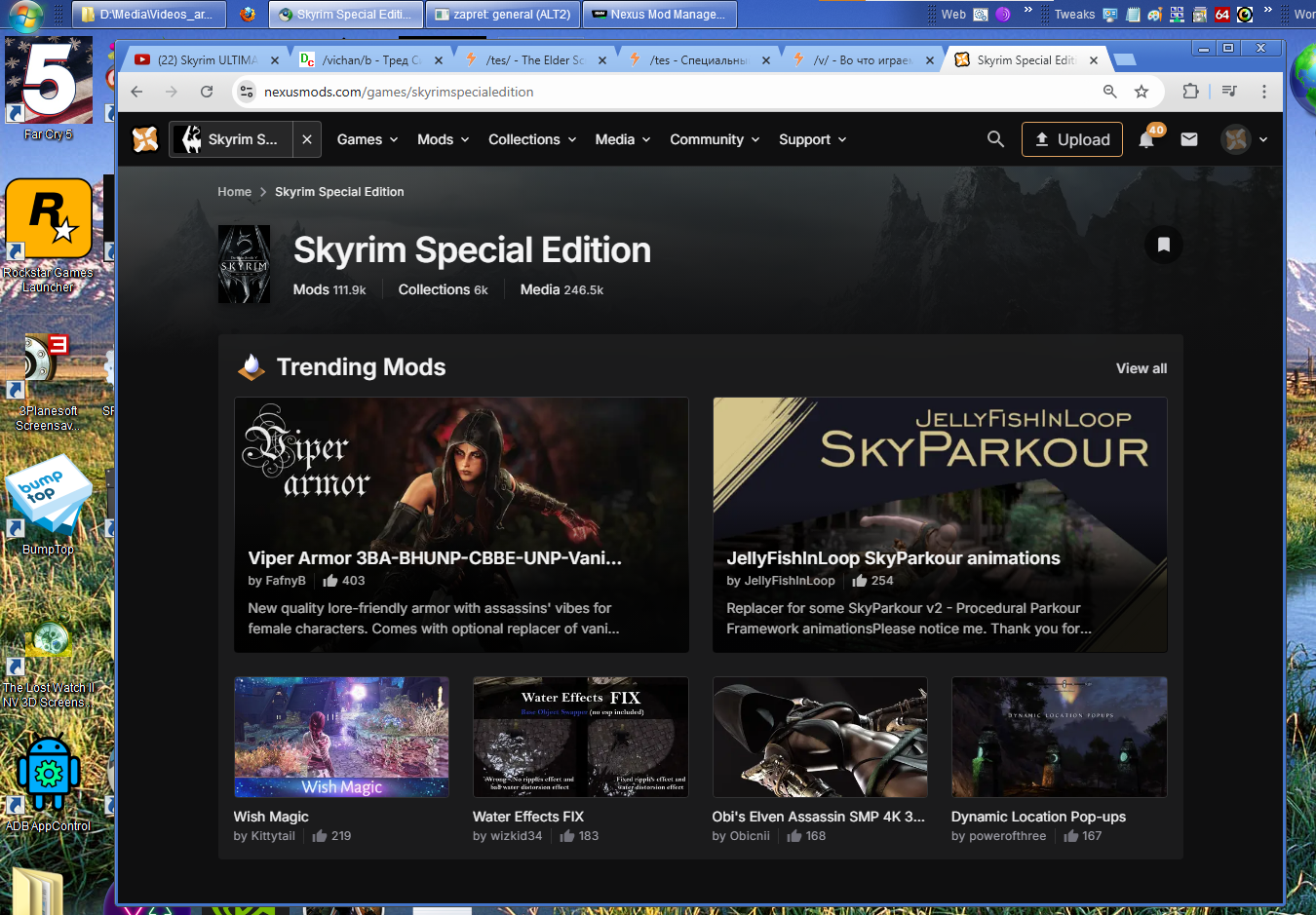Click author powerofthree name
Image resolution: width=1316 pixels, height=915 pixels.
click(x=1008, y=836)
